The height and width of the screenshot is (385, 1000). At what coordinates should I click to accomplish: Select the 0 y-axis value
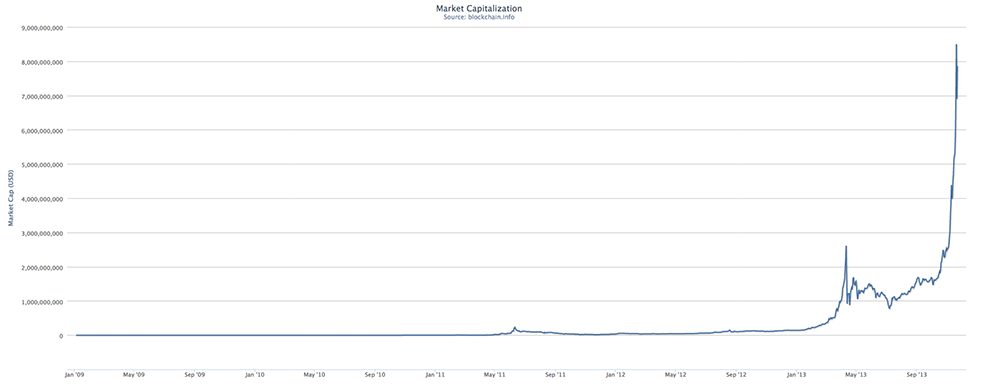click(x=61, y=336)
